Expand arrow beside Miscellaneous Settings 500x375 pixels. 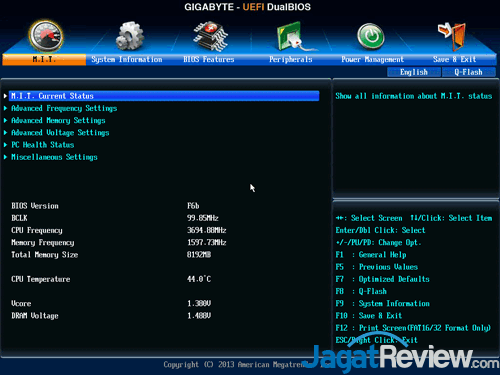tap(5, 157)
